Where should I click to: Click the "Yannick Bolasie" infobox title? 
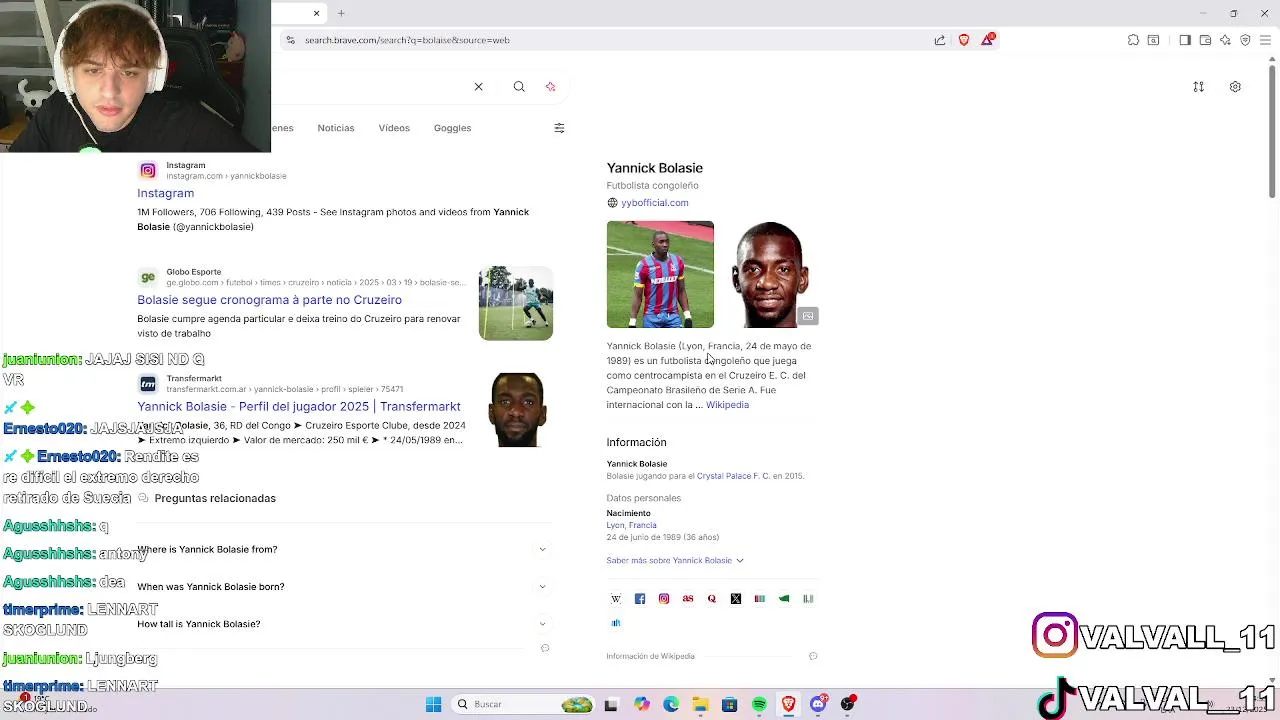coord(654,168)
